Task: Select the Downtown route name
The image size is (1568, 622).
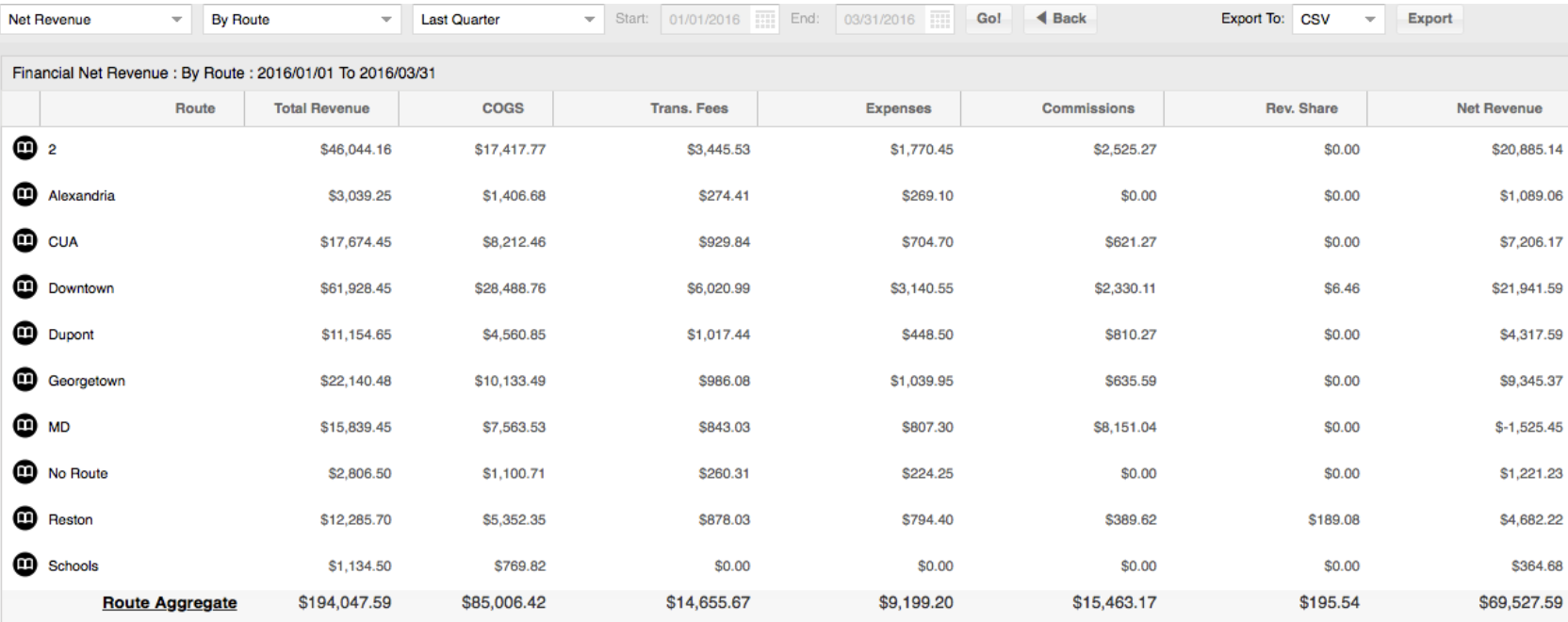Action: pyautogui.click(x=81, y=288)
